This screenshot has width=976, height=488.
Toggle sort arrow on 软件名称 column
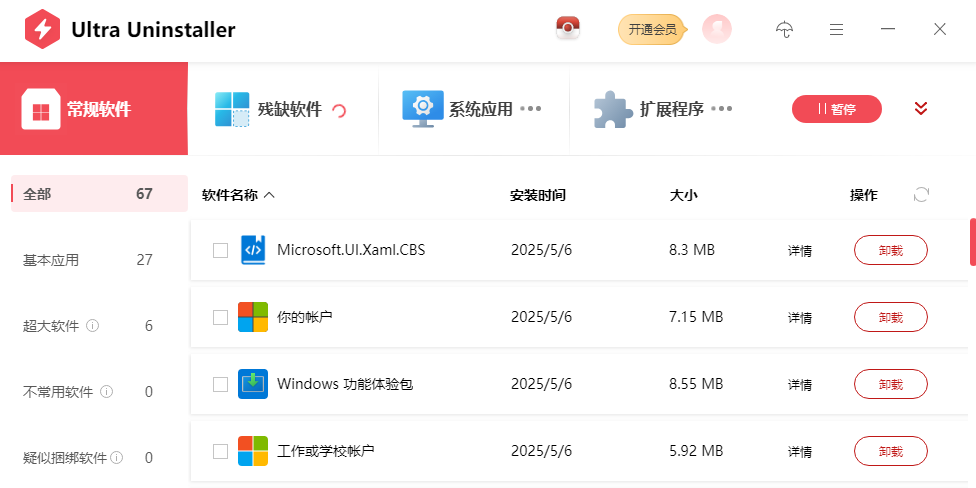click(269, 195)
